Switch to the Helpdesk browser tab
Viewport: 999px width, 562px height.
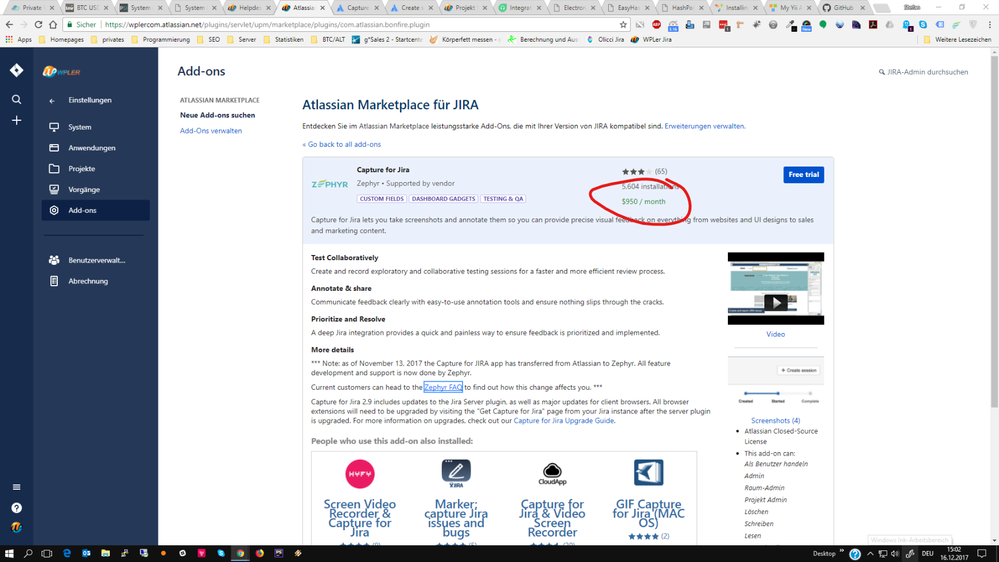248,8
